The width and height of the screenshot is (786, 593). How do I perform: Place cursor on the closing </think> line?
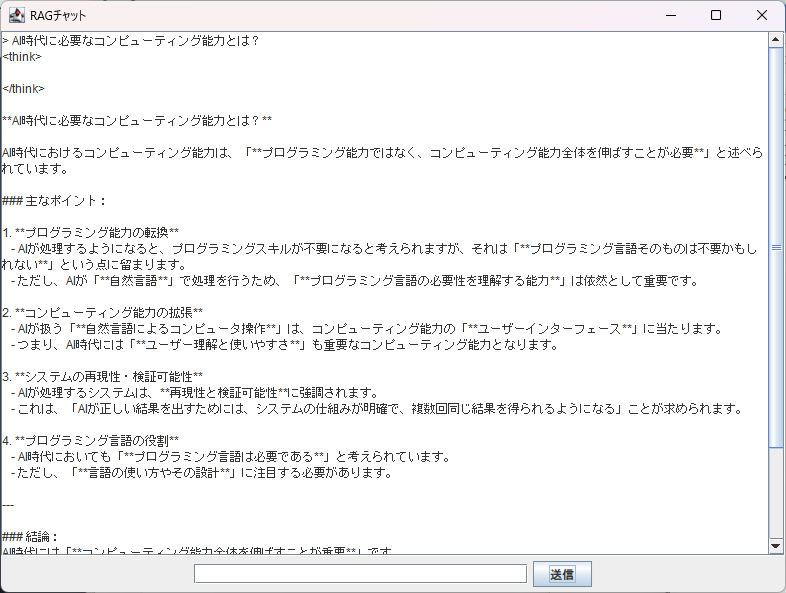click(x=24, y=88)
